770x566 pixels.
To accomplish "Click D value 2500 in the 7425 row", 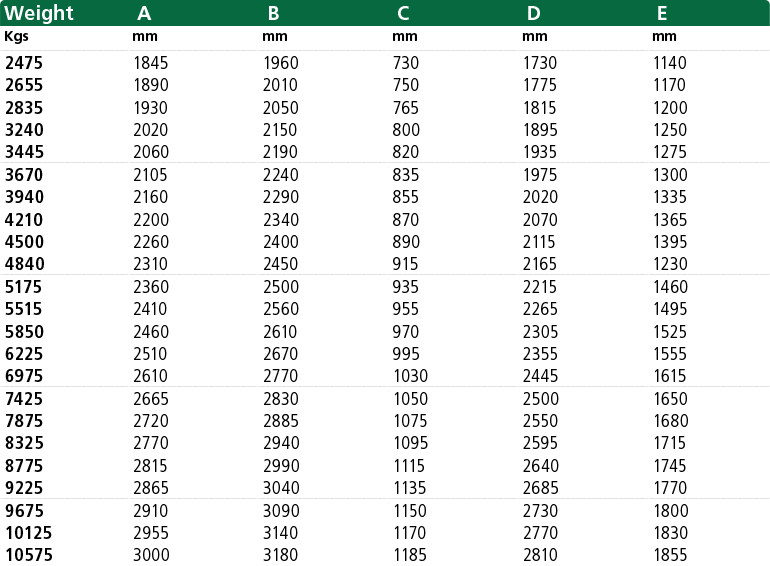I will (541, 399).
